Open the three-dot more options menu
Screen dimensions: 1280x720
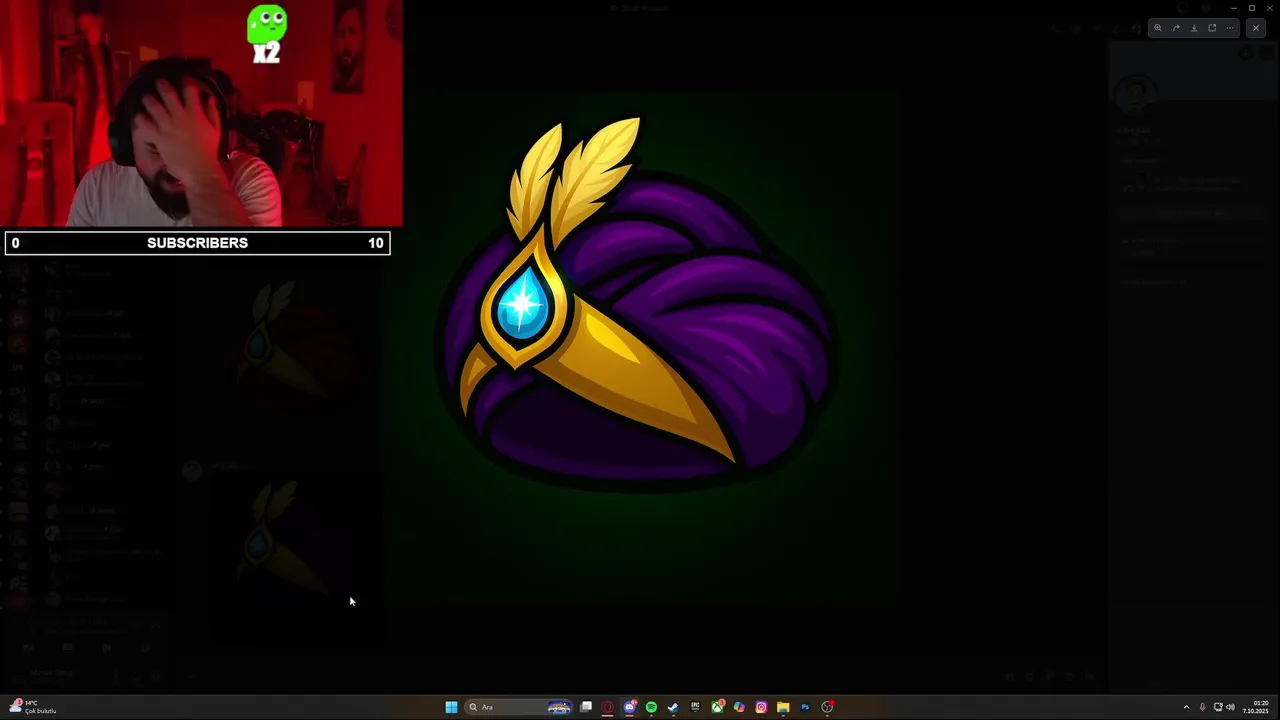point(1230,28)
